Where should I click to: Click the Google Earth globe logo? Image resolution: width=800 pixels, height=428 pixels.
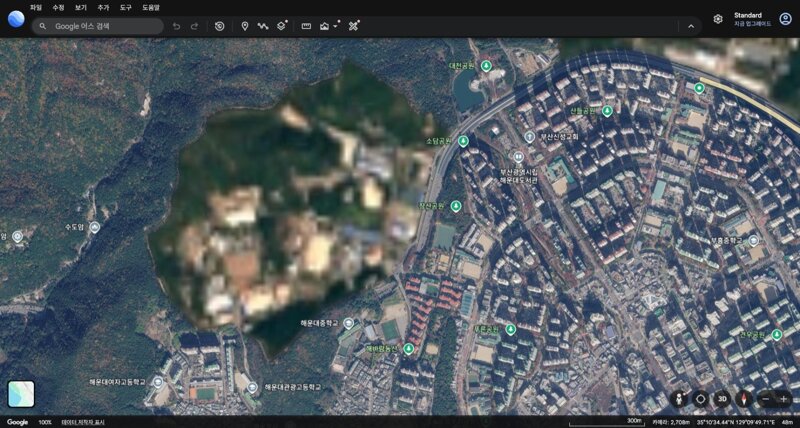[16, 19]
